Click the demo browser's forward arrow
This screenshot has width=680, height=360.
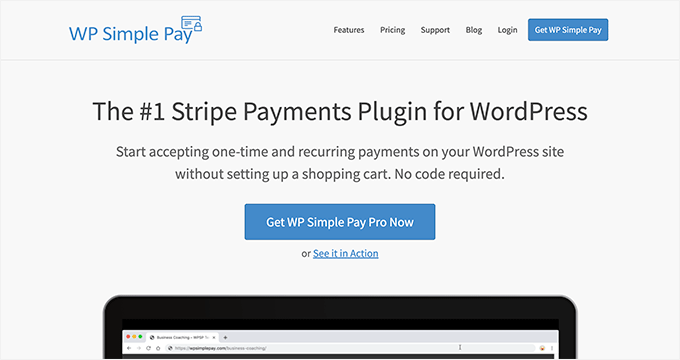[139, 348]
